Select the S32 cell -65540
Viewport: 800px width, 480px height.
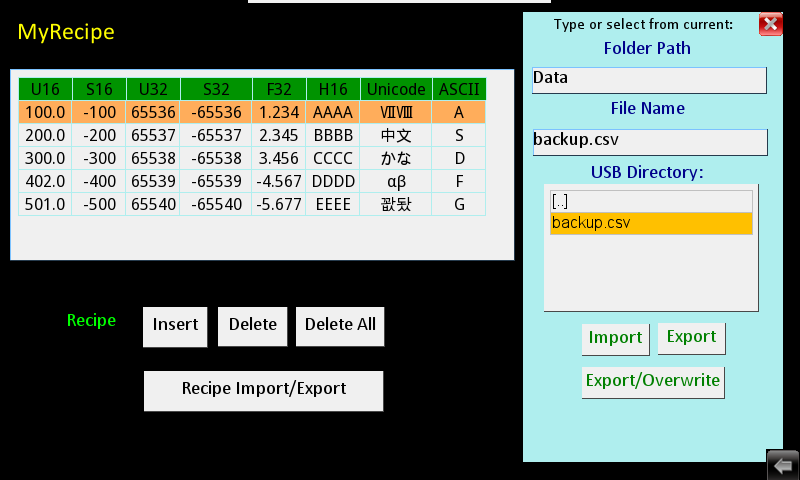(216, 204)
